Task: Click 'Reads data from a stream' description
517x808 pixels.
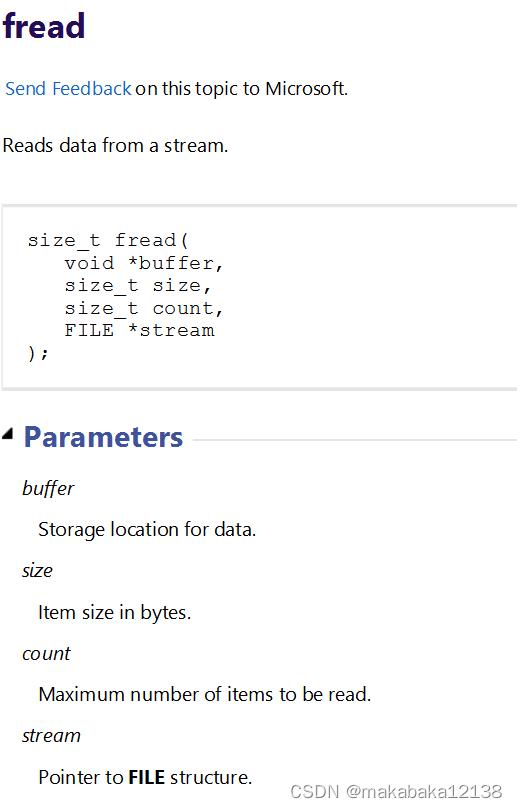Action: pos(115,146)
